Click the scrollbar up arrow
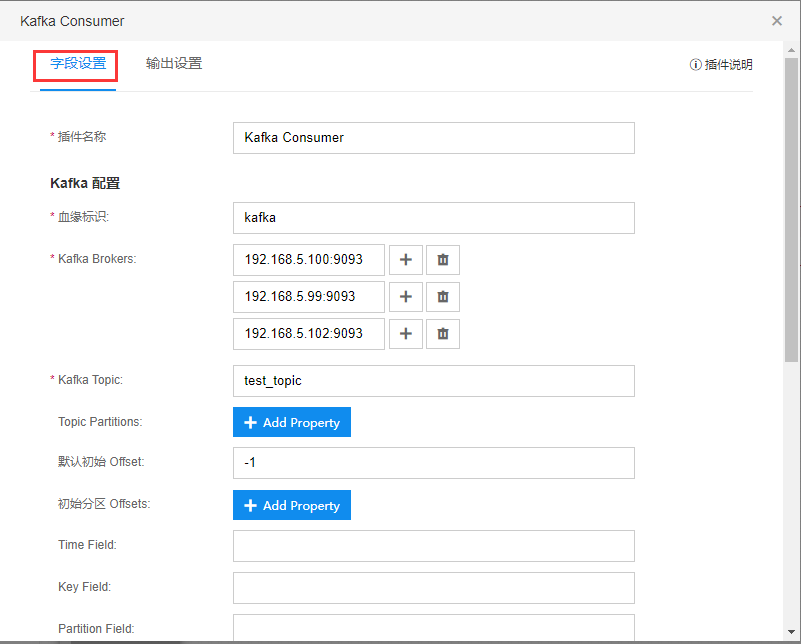 click(791, 50)
